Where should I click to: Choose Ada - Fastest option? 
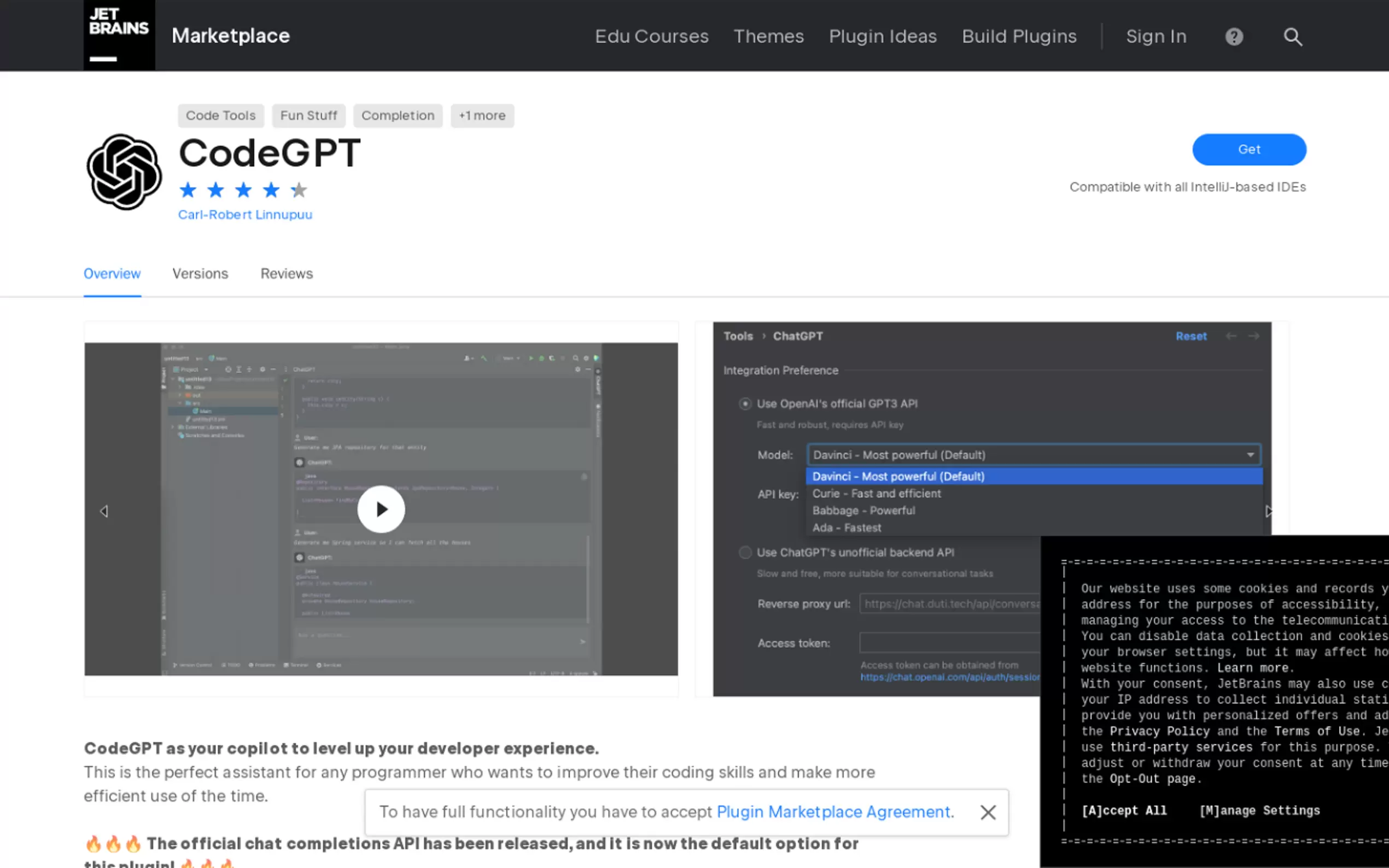tap(1034, 527)
